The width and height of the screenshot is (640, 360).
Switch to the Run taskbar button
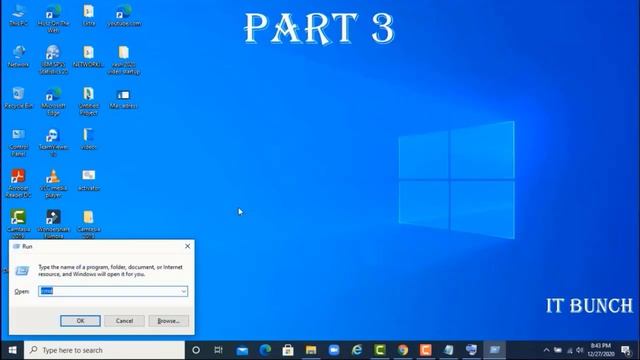click(494, 350)
